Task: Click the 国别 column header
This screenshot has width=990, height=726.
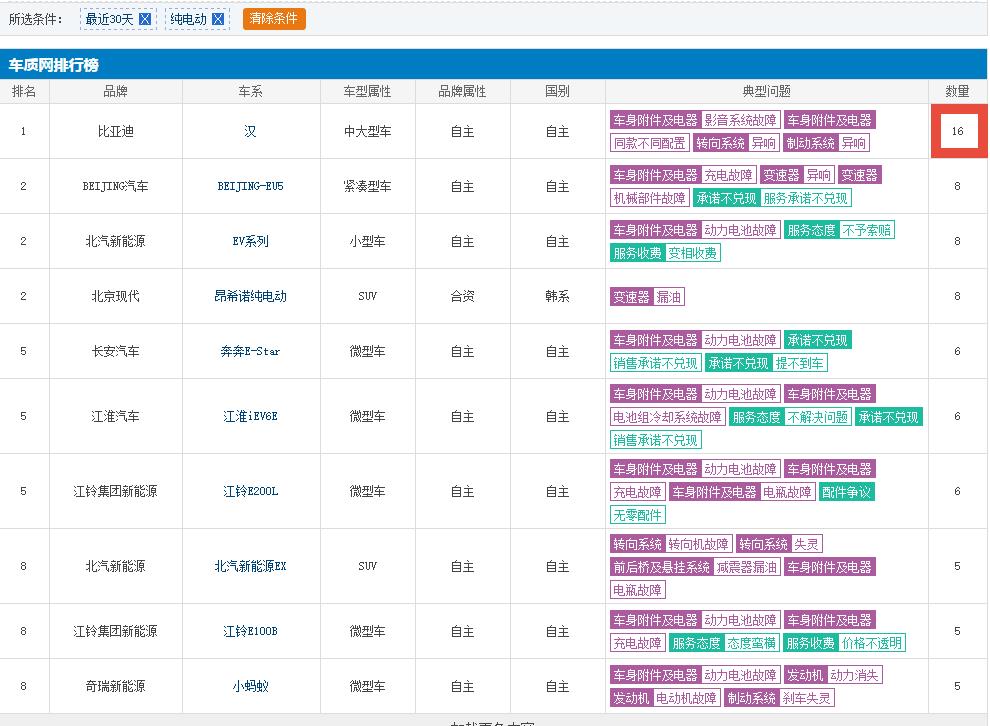Action: click(558, 92)
